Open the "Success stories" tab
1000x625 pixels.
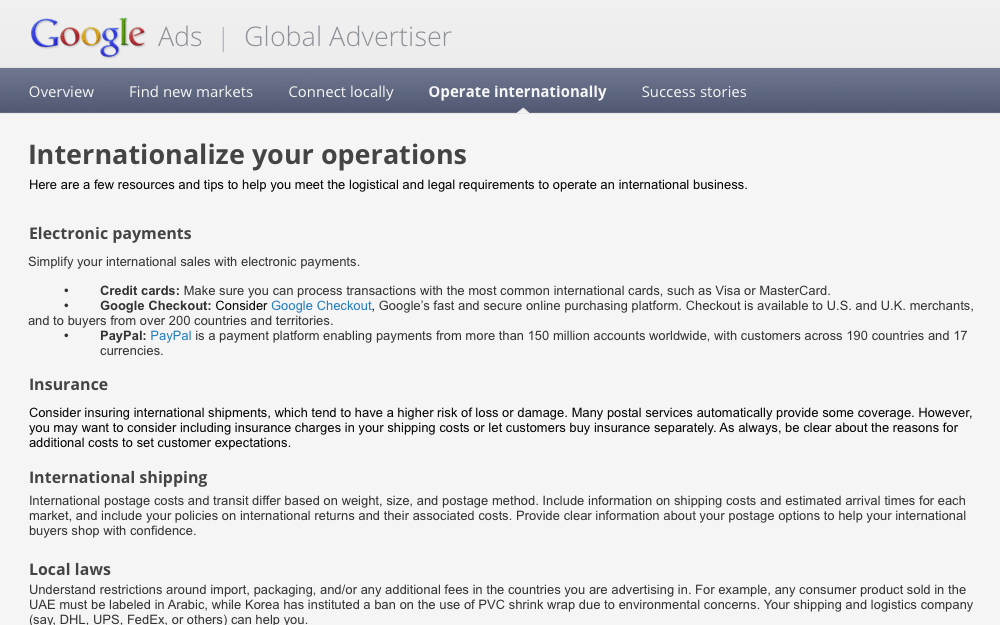pos(693,90)
